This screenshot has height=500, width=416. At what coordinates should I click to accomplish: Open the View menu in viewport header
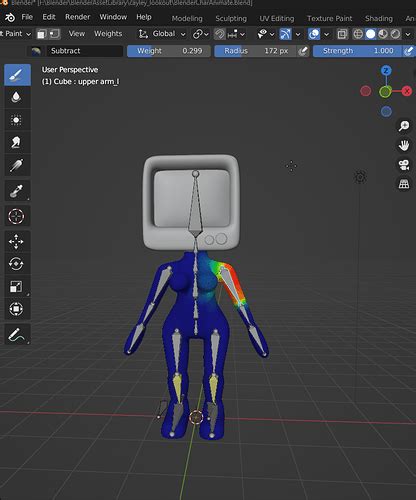click(77, 34)
